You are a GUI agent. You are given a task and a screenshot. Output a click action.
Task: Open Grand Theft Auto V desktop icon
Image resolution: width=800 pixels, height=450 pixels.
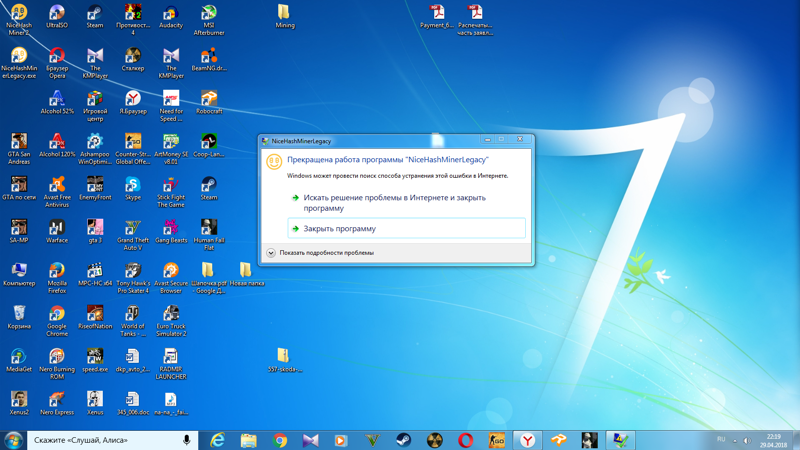tap(133, 235)
